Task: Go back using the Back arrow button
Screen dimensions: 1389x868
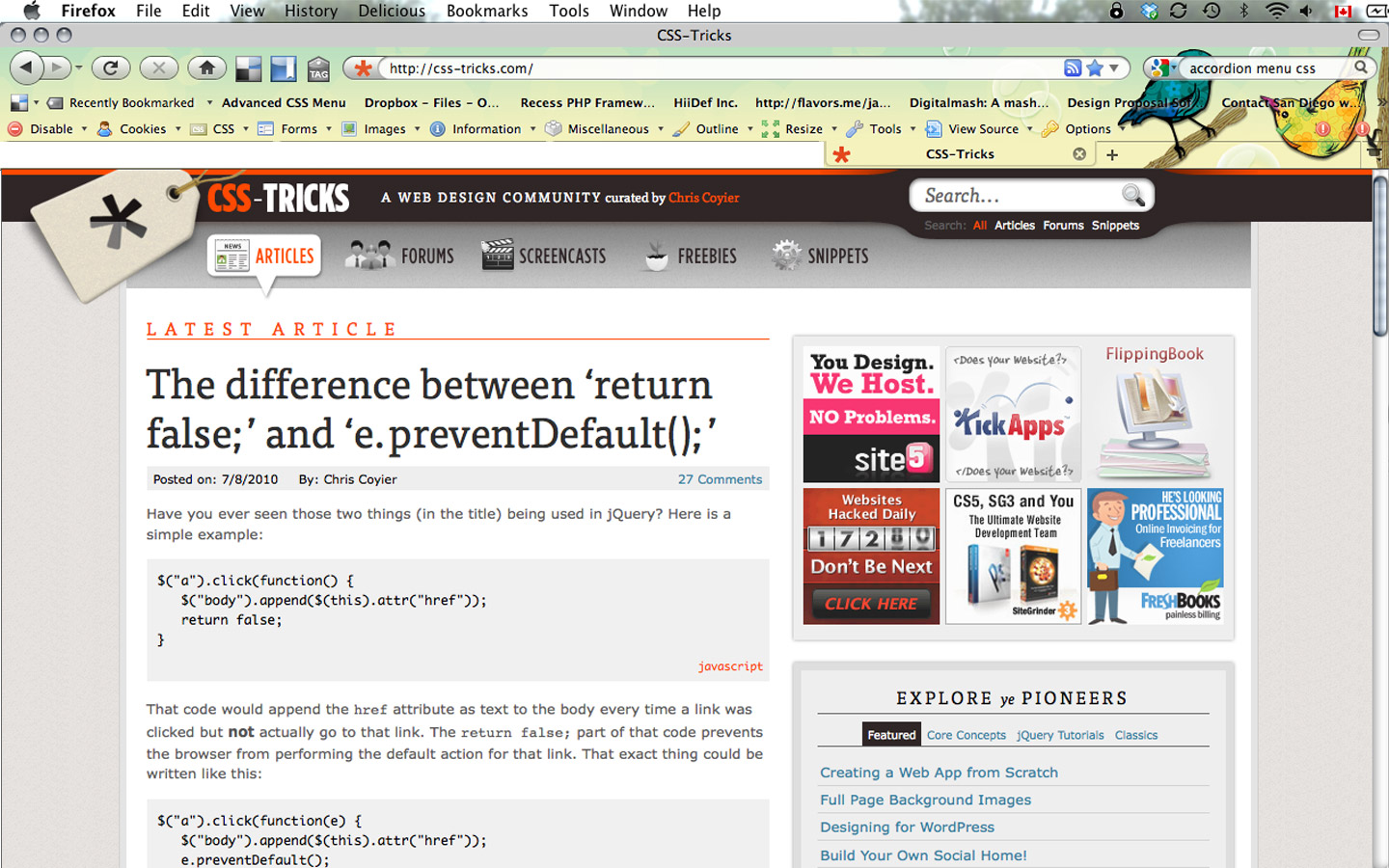Action: (x=26, y=68)
